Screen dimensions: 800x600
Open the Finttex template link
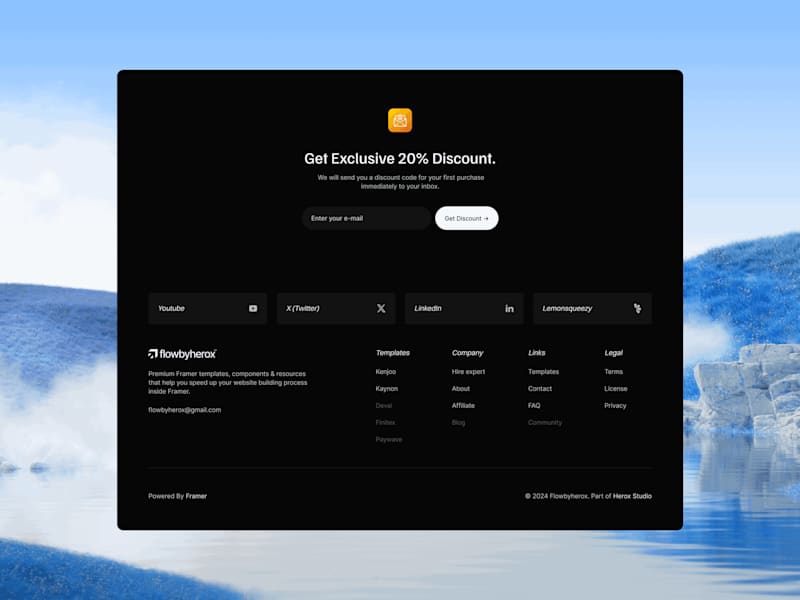(385, 422)
